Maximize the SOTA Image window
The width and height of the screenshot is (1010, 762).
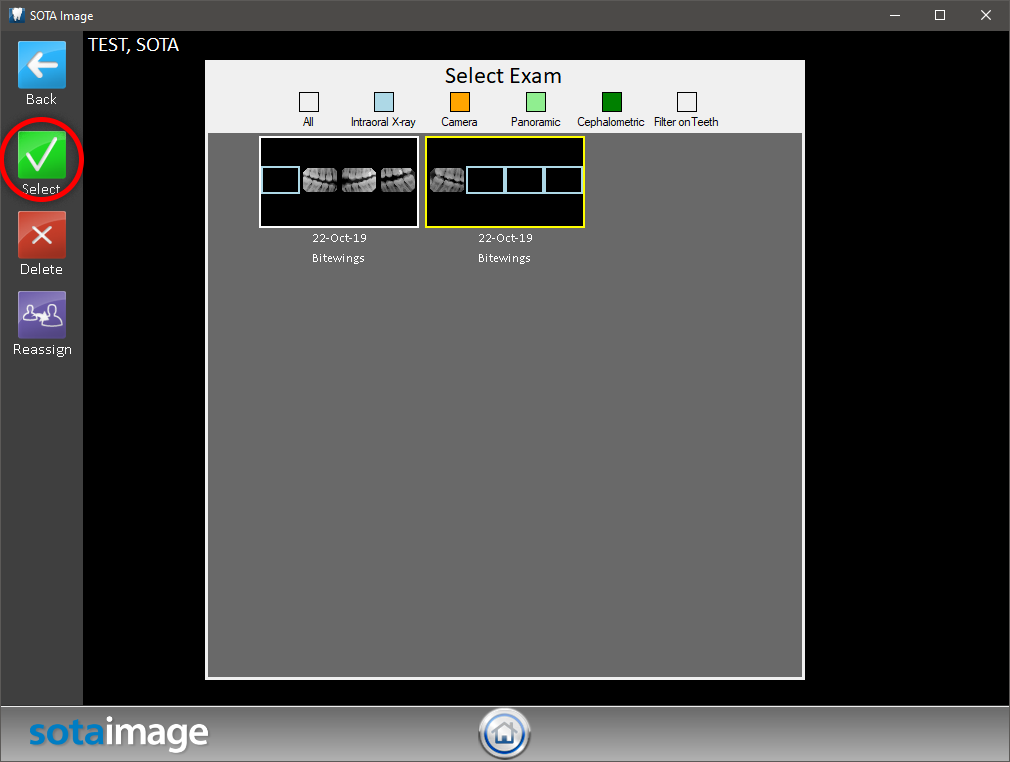[940, 15]
